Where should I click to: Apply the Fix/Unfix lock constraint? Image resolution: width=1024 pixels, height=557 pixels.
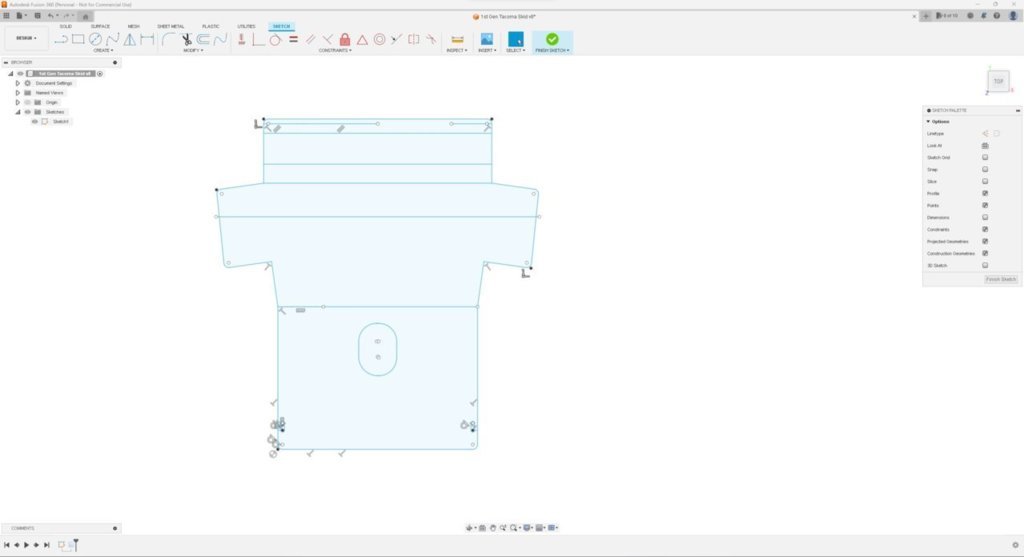(x=345, y=39)
